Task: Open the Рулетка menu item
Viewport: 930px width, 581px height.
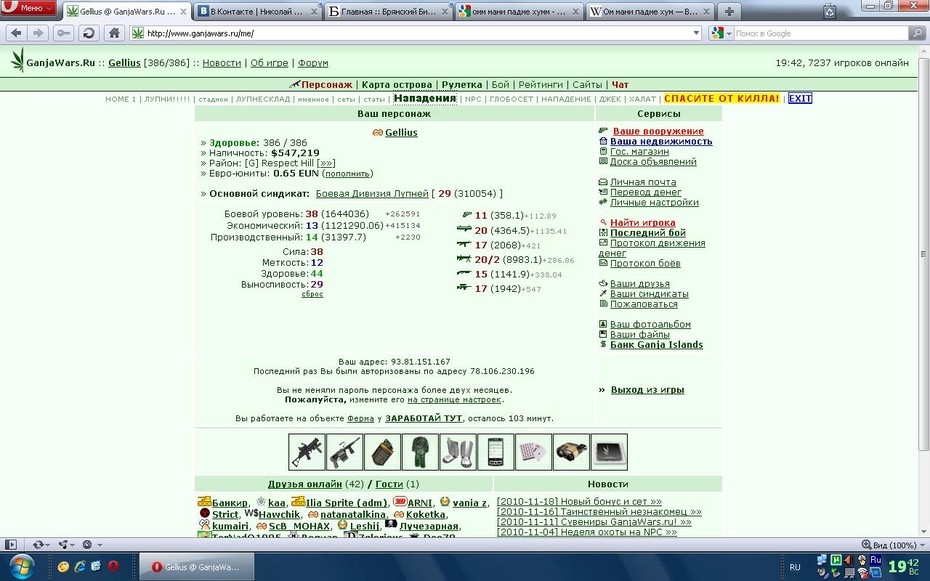Action: tap(461, 85)
